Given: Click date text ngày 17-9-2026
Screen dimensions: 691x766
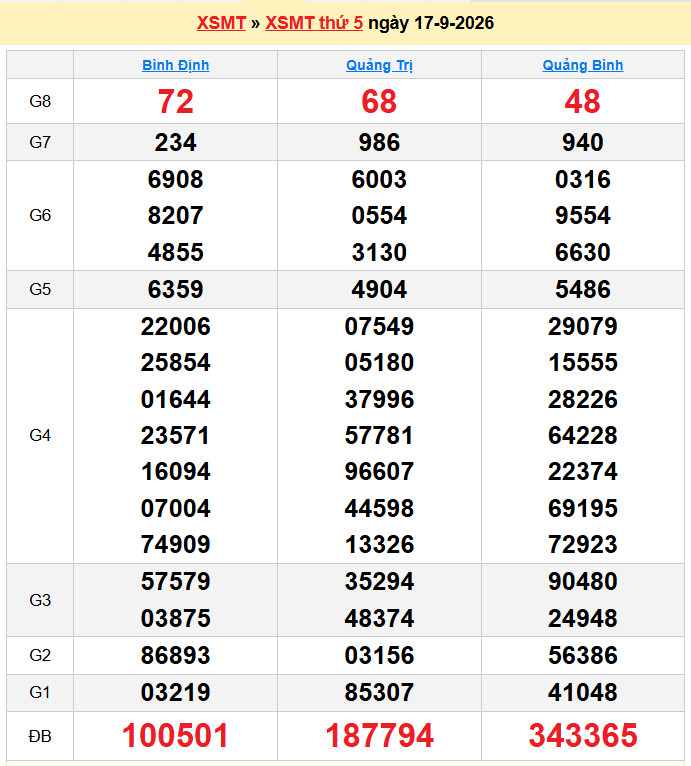Looking at the screenshot, I should [431, 23].
